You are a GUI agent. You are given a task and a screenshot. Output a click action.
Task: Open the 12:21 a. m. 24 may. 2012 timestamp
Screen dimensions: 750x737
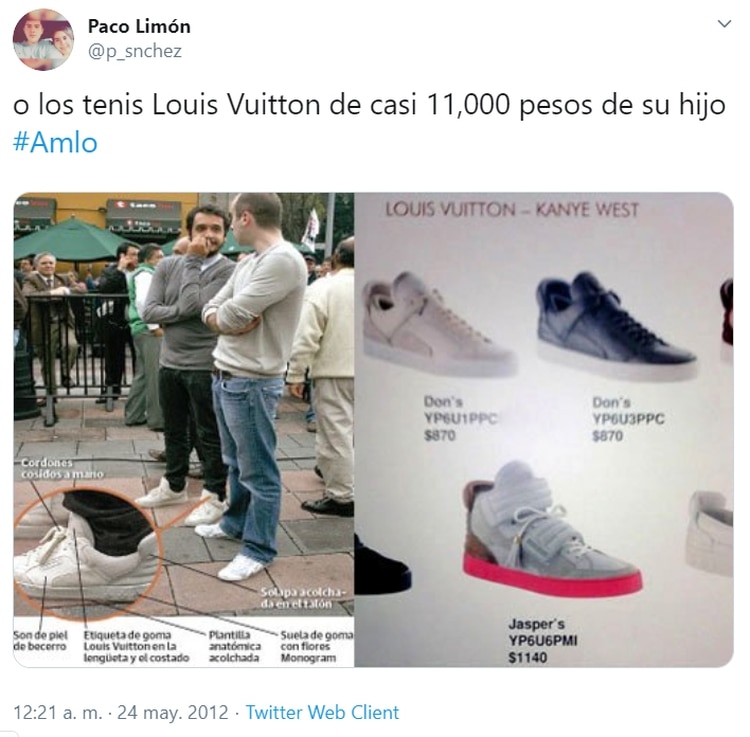[x=121, y=712]
